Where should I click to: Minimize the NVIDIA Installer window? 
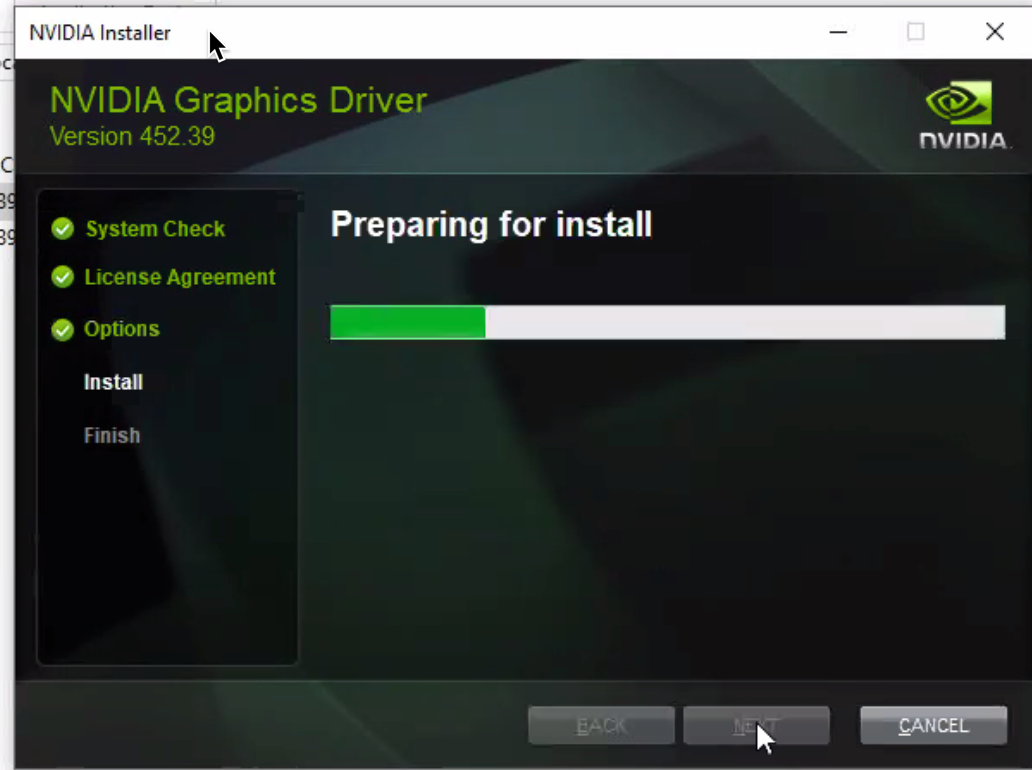(x=838, y=32)
